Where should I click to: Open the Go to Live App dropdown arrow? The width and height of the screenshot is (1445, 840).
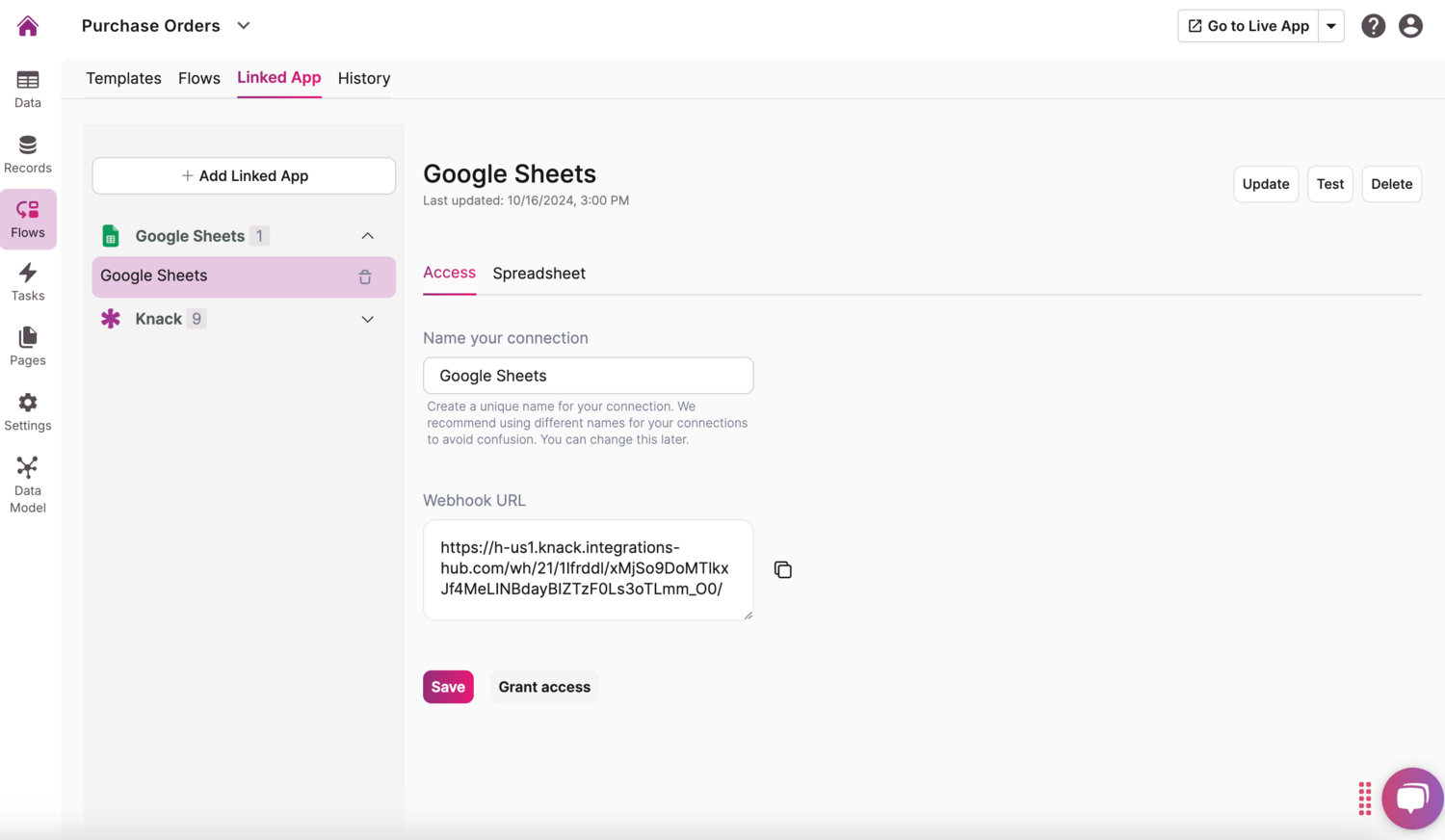pyautogui.click(x=1331, y=26)
